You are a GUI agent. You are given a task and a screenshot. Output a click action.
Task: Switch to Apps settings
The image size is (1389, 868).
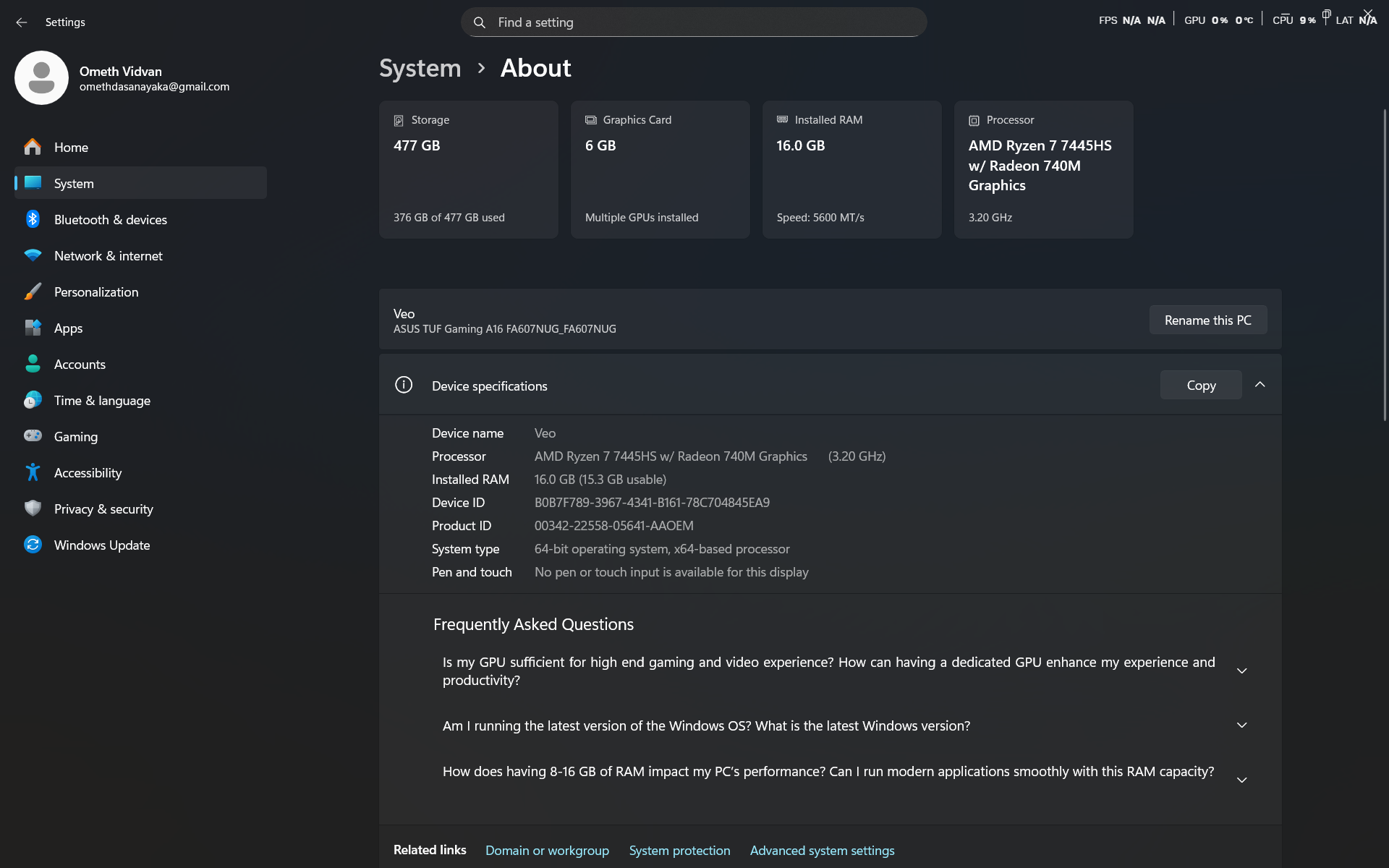click(140, 328)
